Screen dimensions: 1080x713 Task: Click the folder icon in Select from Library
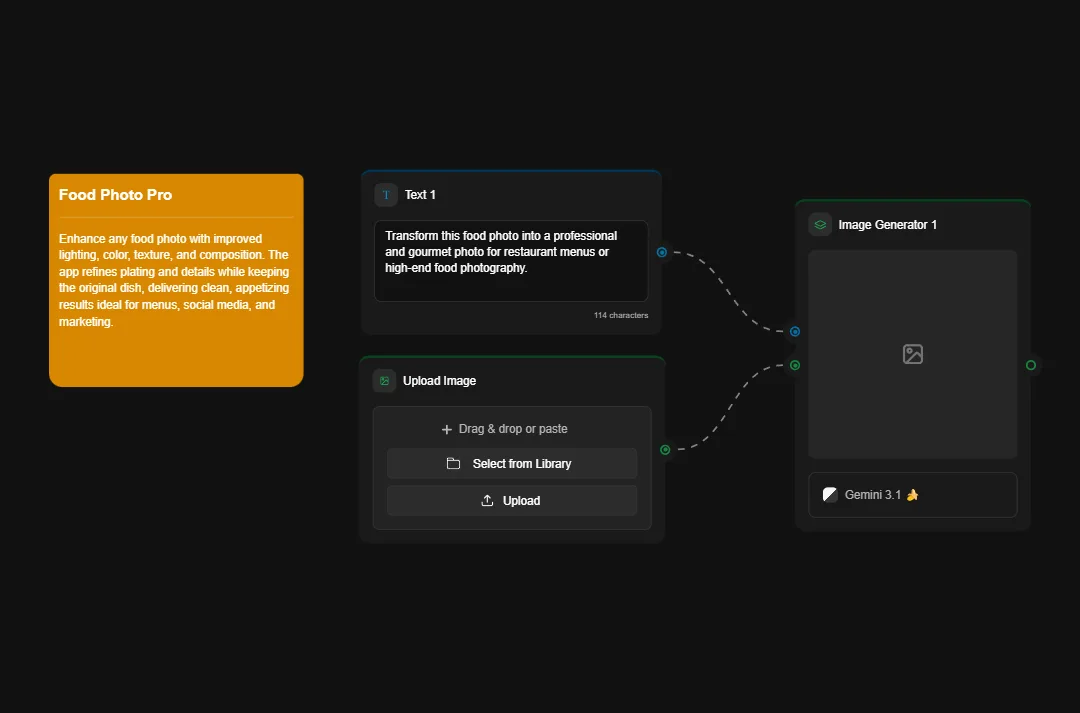(453, 464)
